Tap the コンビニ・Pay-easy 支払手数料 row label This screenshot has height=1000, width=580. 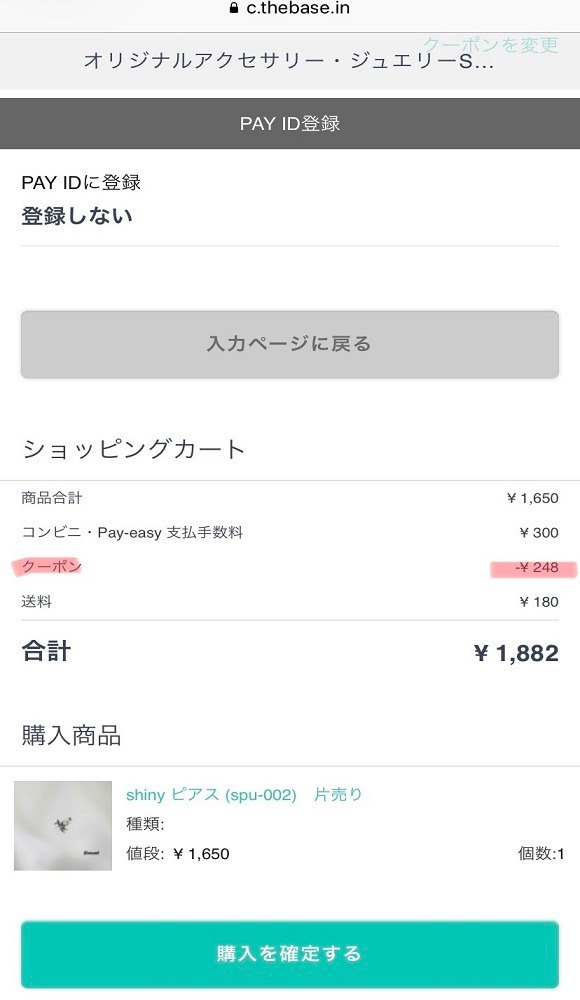pyautogui.click(x=132, y=533)
